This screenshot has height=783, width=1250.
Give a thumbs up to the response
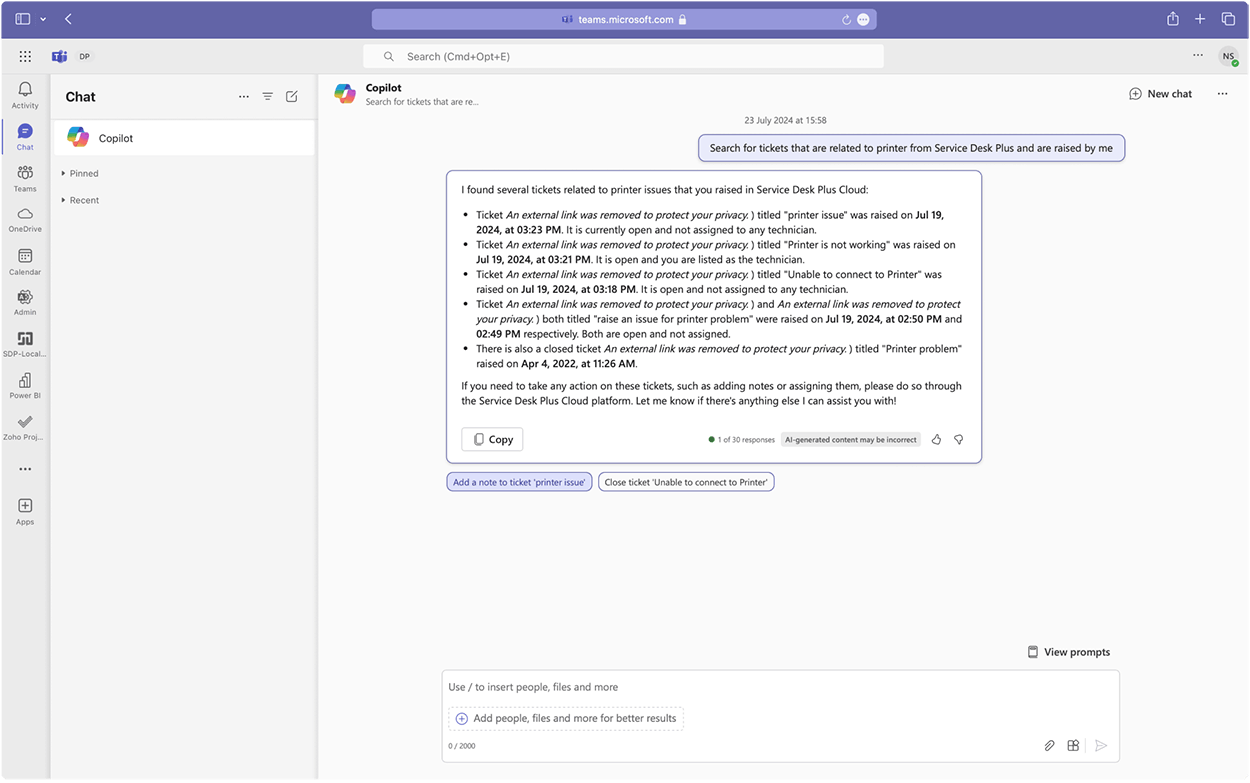tap(936, 439)
